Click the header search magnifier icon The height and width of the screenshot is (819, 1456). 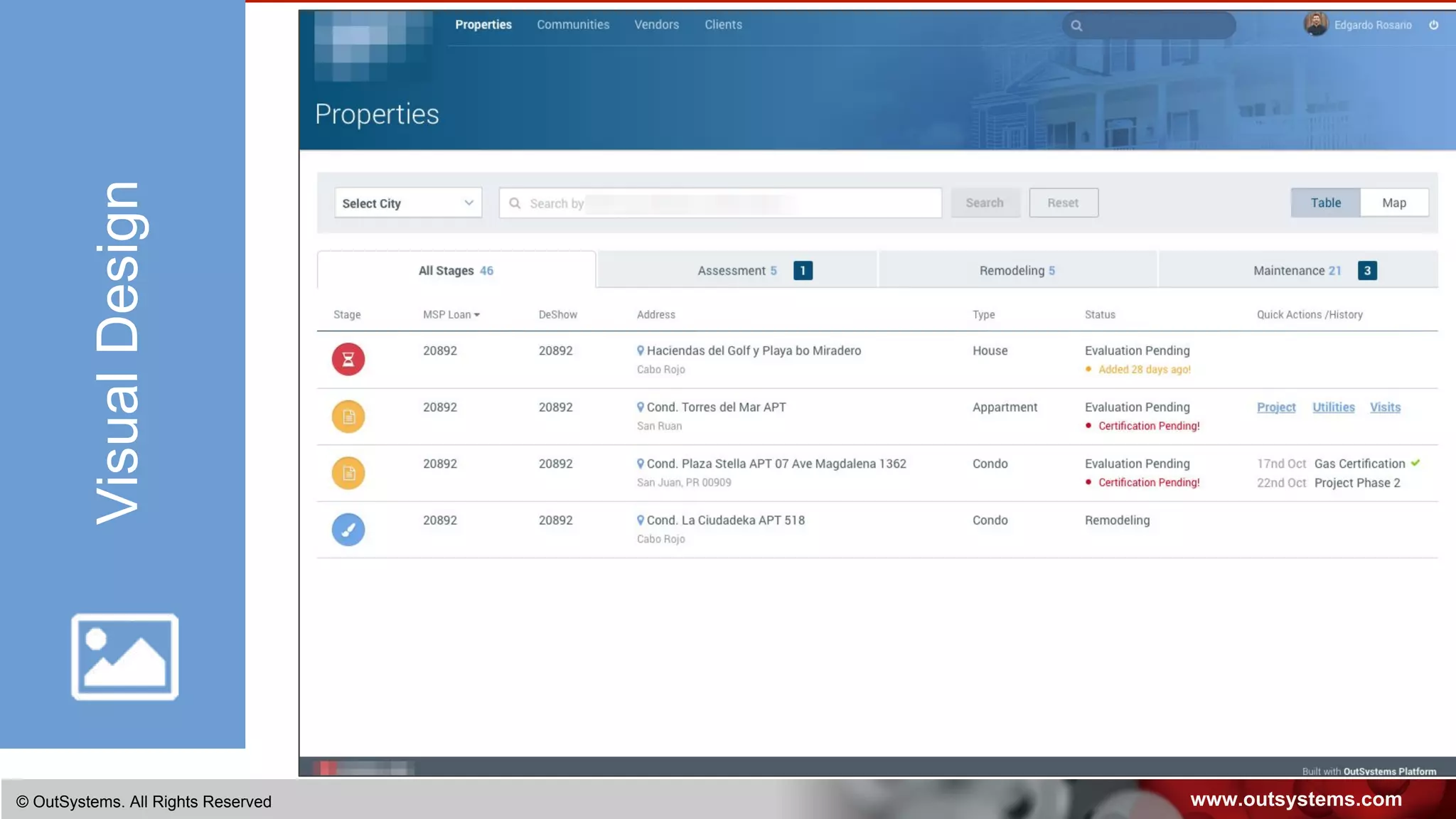[1076, 26]
